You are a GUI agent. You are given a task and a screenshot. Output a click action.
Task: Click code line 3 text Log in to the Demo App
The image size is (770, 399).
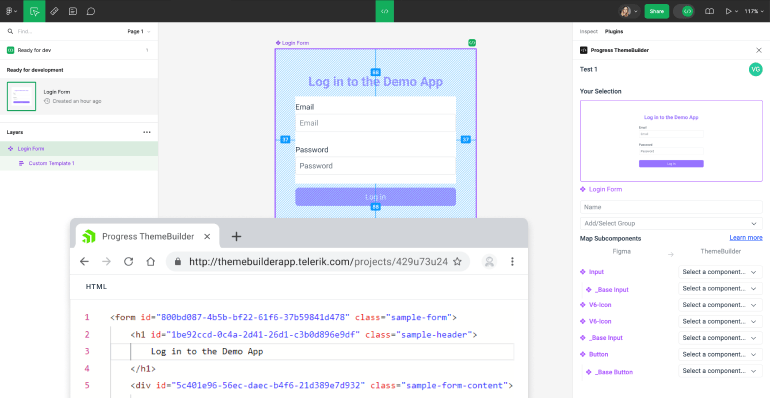click(207, 351)
